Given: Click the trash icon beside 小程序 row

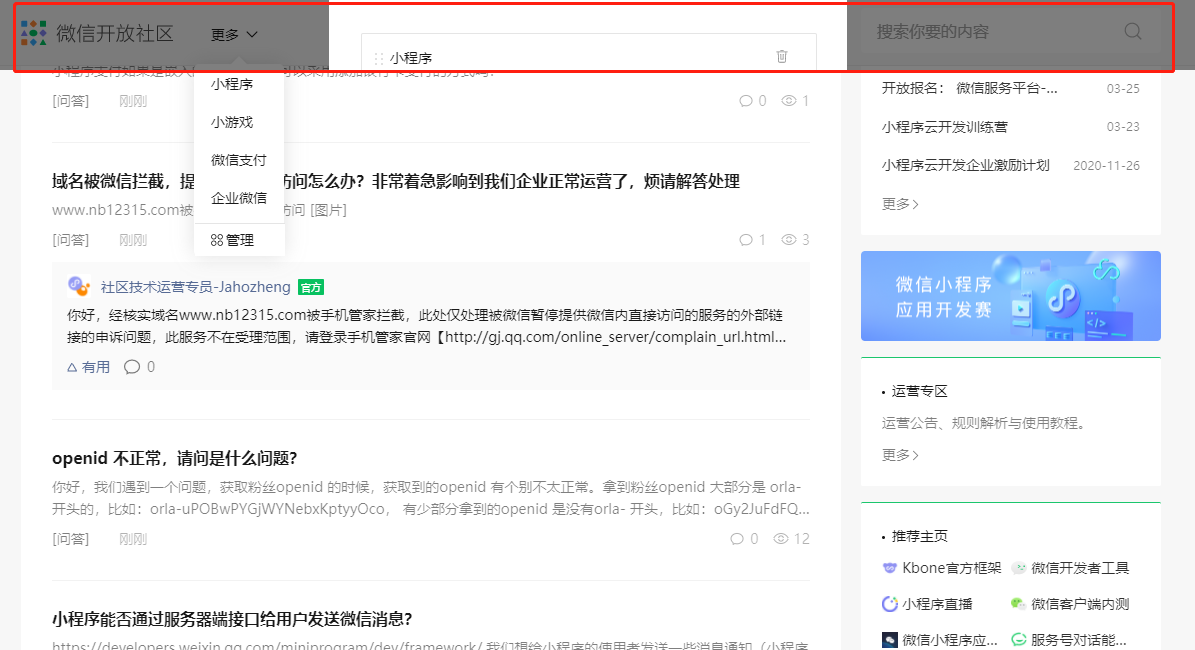Looking at the screenshot, I should pyautogui.click(x=782, y=56).
